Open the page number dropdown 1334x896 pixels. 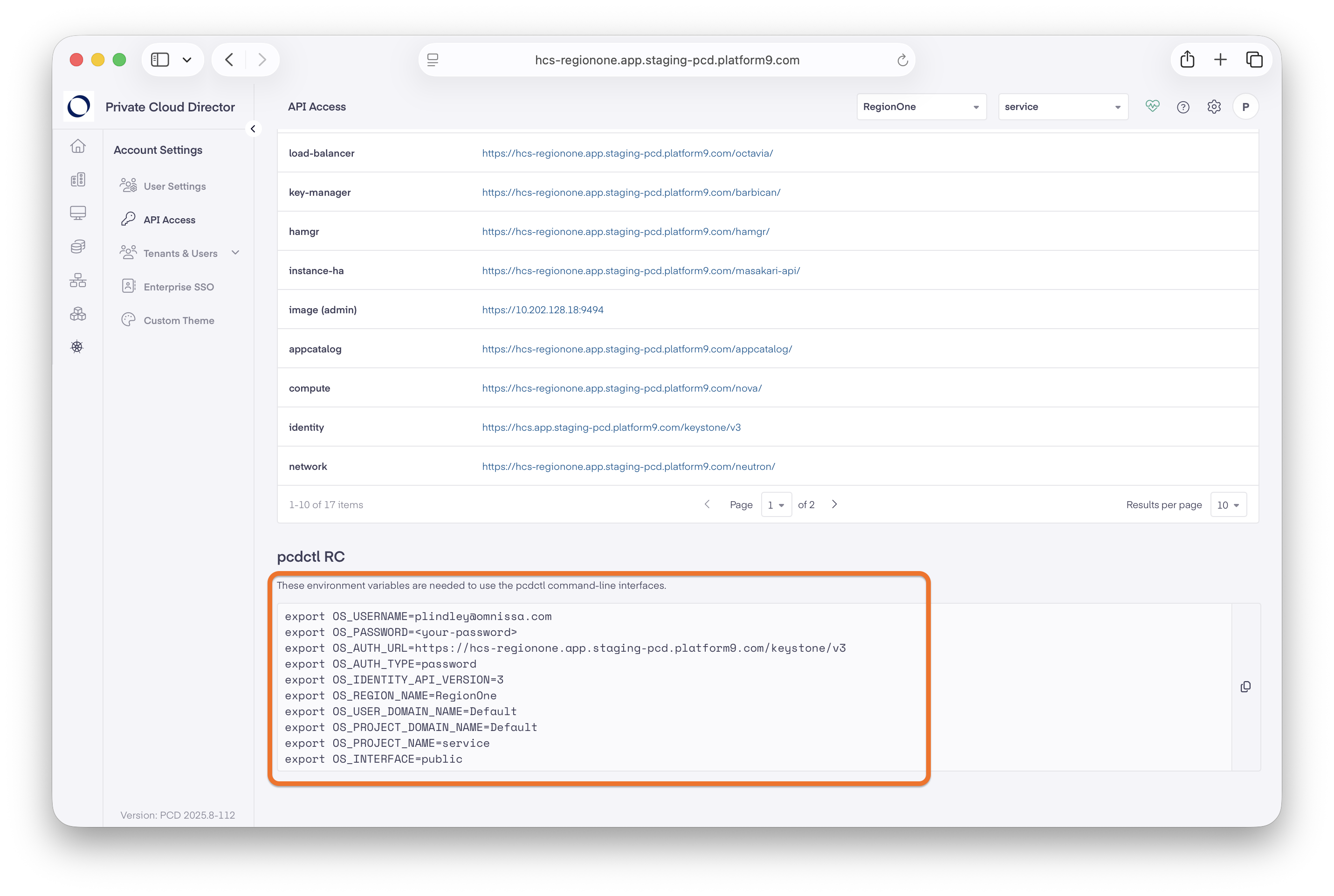tap(776, 504)
